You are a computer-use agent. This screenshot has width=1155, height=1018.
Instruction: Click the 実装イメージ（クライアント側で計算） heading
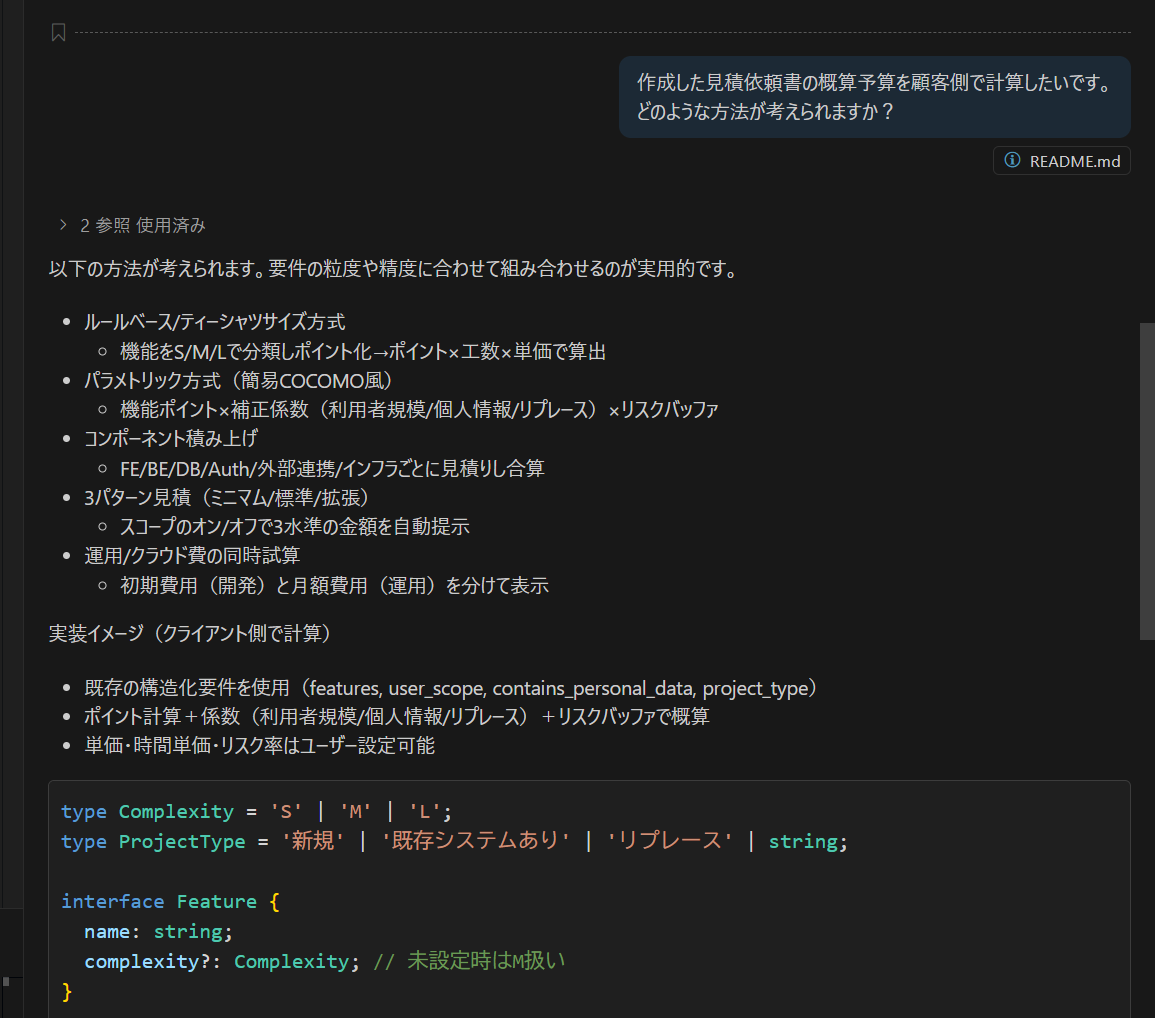point(190,633)
